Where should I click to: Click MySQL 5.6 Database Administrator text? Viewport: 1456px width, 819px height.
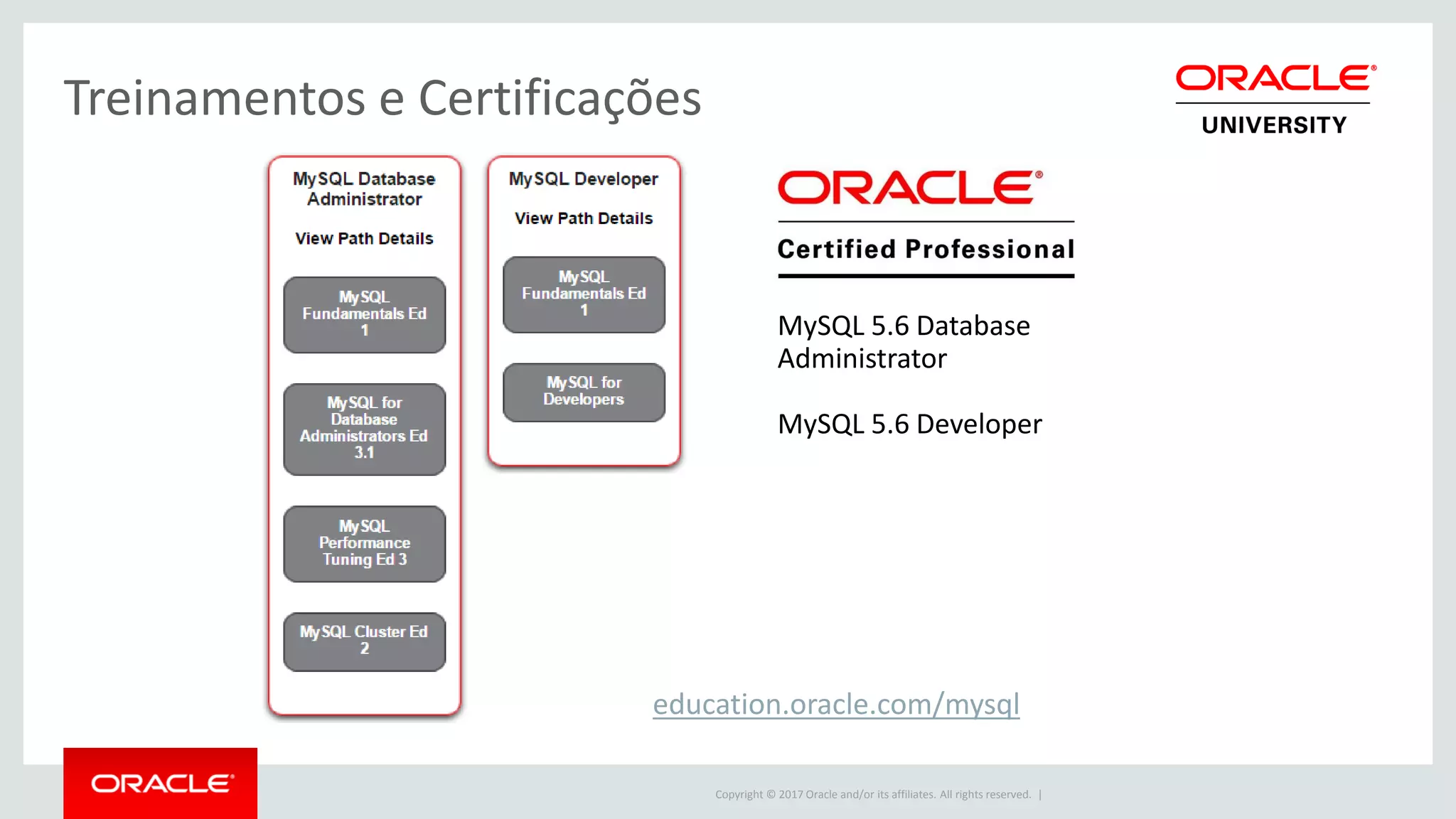903,342
